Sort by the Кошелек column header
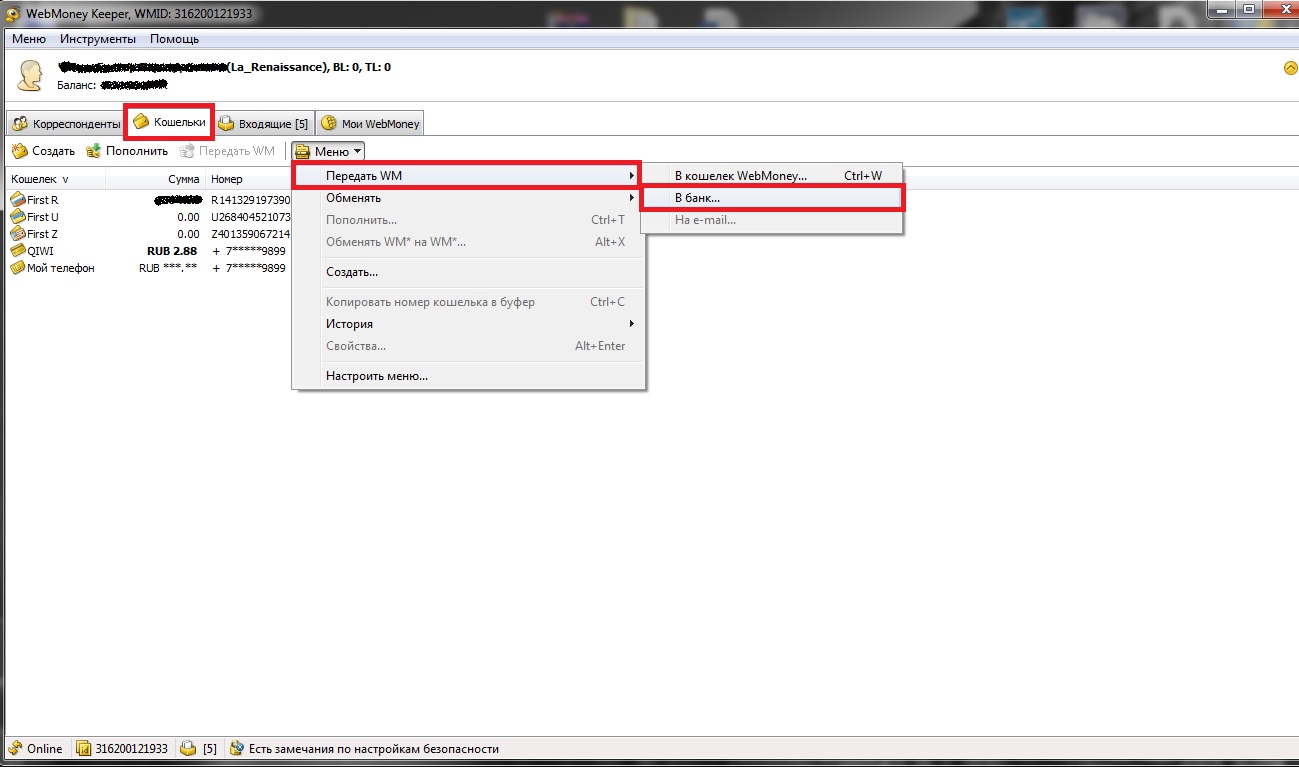The height and width of the screenshot is (767, 1299). click(55, 180)
